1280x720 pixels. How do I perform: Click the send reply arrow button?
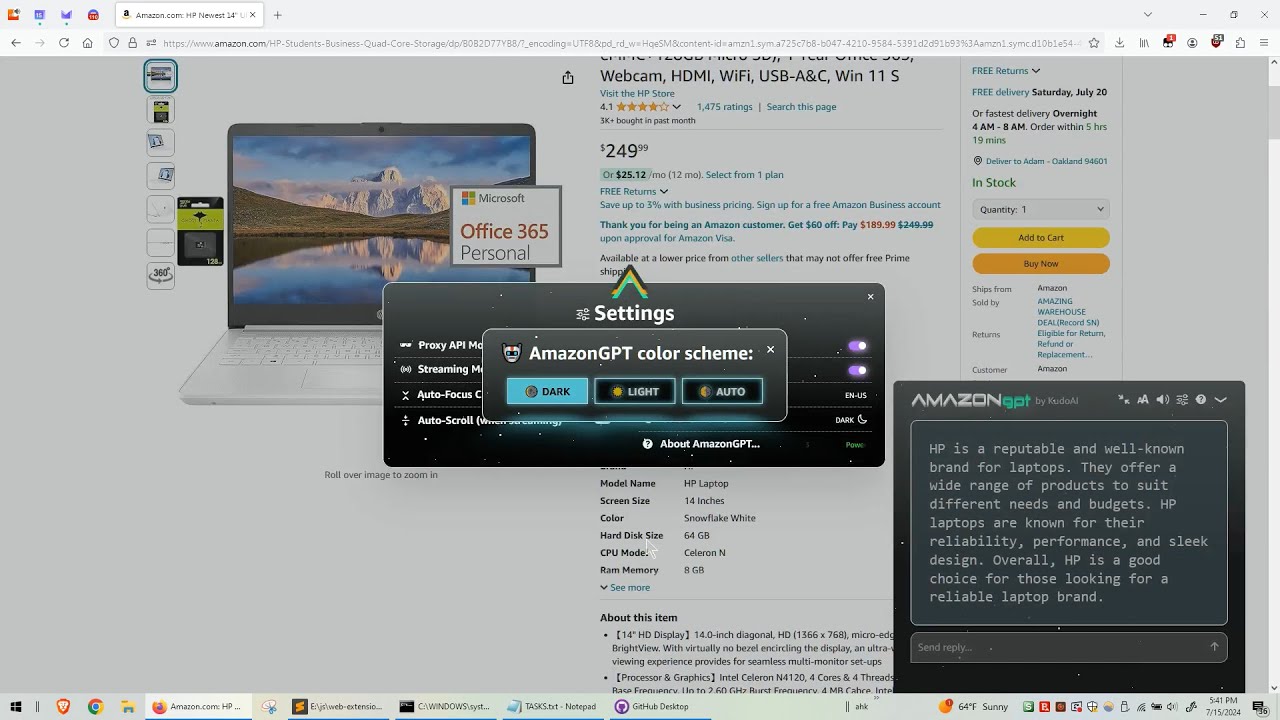[1214, 647]
